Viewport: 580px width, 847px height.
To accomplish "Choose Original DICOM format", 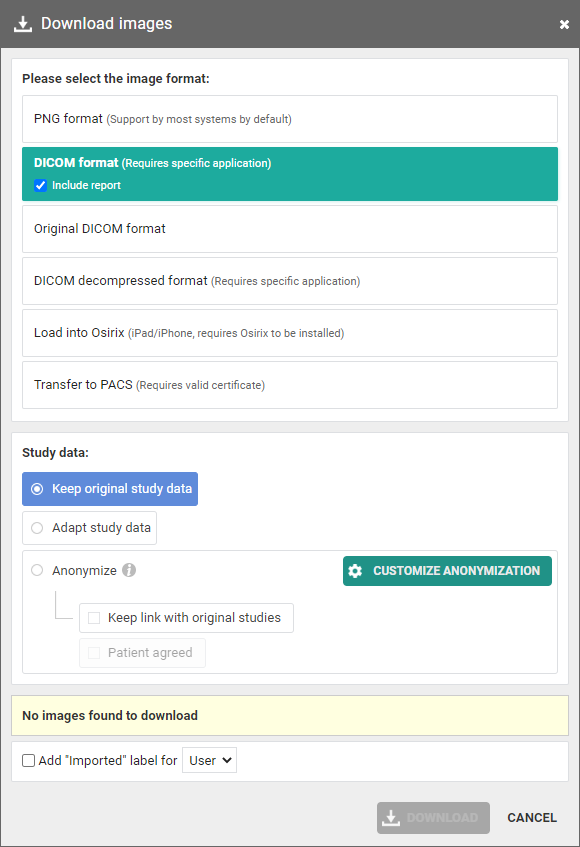I will tap(290, 229).
